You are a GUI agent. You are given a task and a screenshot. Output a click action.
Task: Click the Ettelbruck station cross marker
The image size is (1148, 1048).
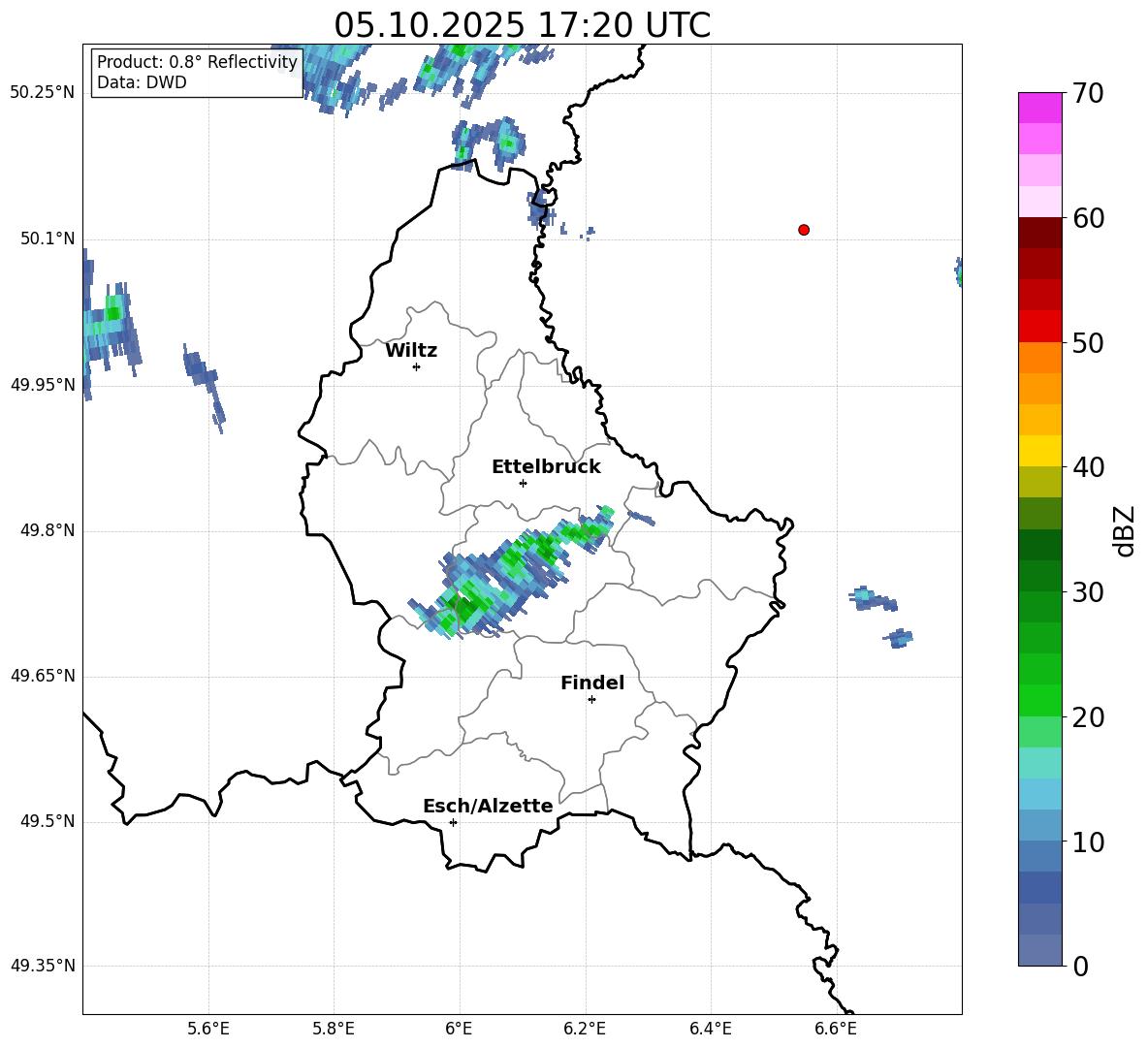[x=523, y=483]
